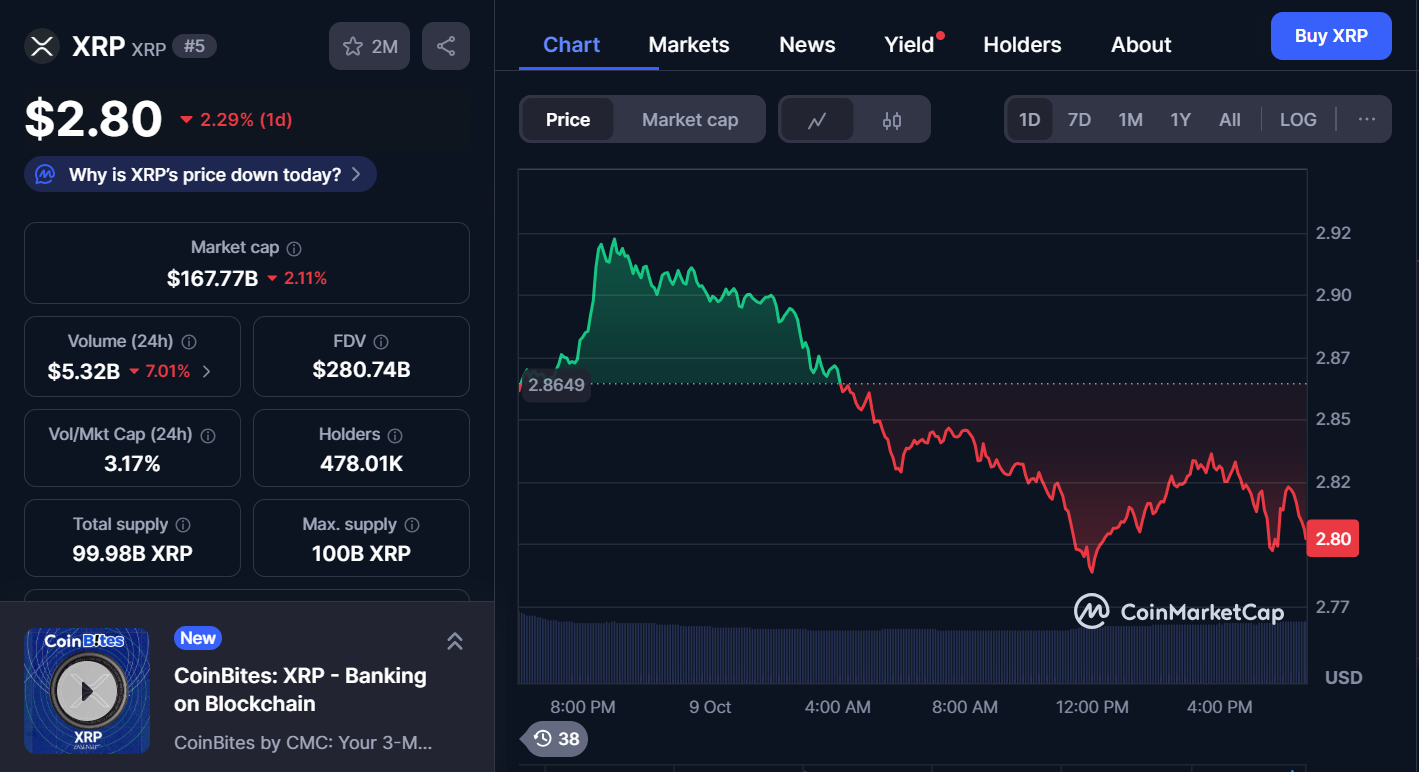Switch to line chart view icon
The height and width of the screenshot is (772, 1419).
pyautogui.click(x=817, y=120)
